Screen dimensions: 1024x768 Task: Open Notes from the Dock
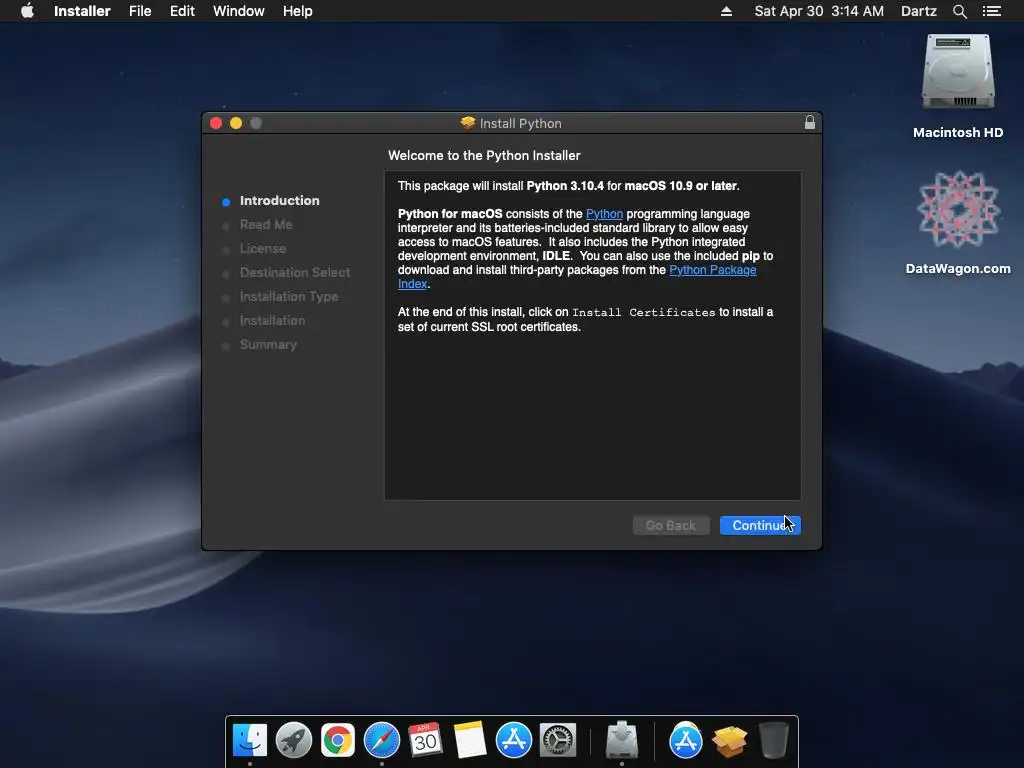click(470, 740)
